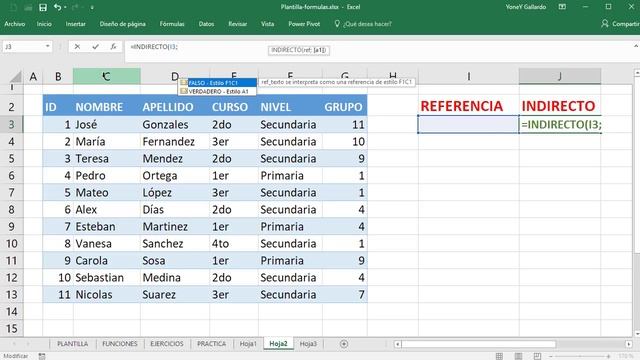Image resolution: width=640 pixels, height=360 pixels.
Task: Zoom out with the minus button
Action: coord(551,356)
